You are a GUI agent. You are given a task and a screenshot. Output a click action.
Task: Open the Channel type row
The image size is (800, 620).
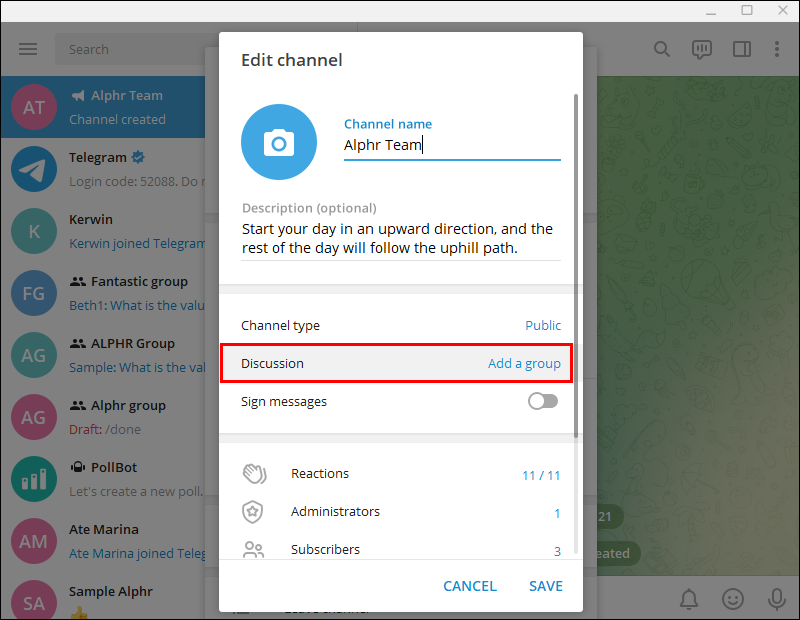[x=397, y=325]
